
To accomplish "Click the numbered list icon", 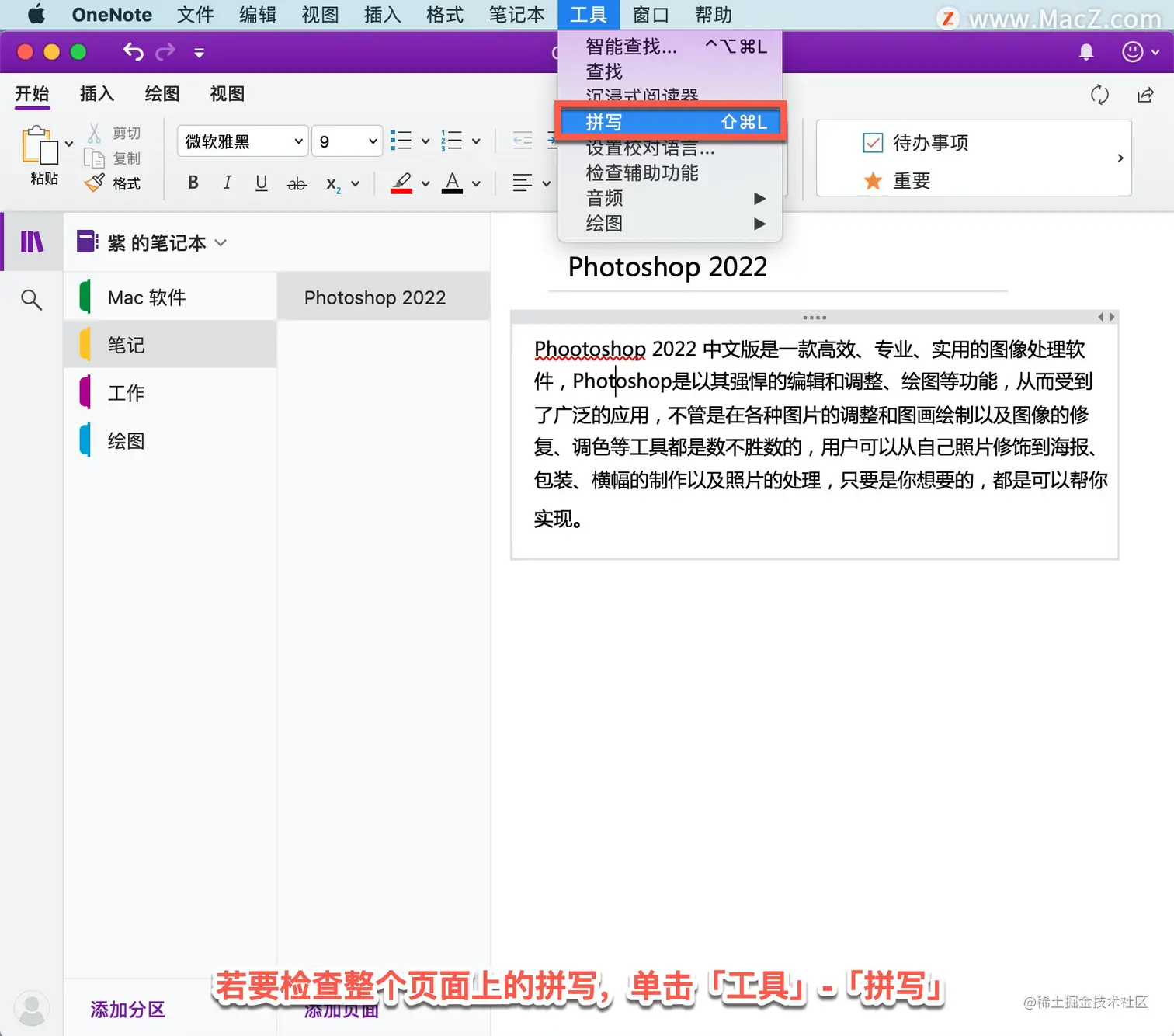I will 451,141.
